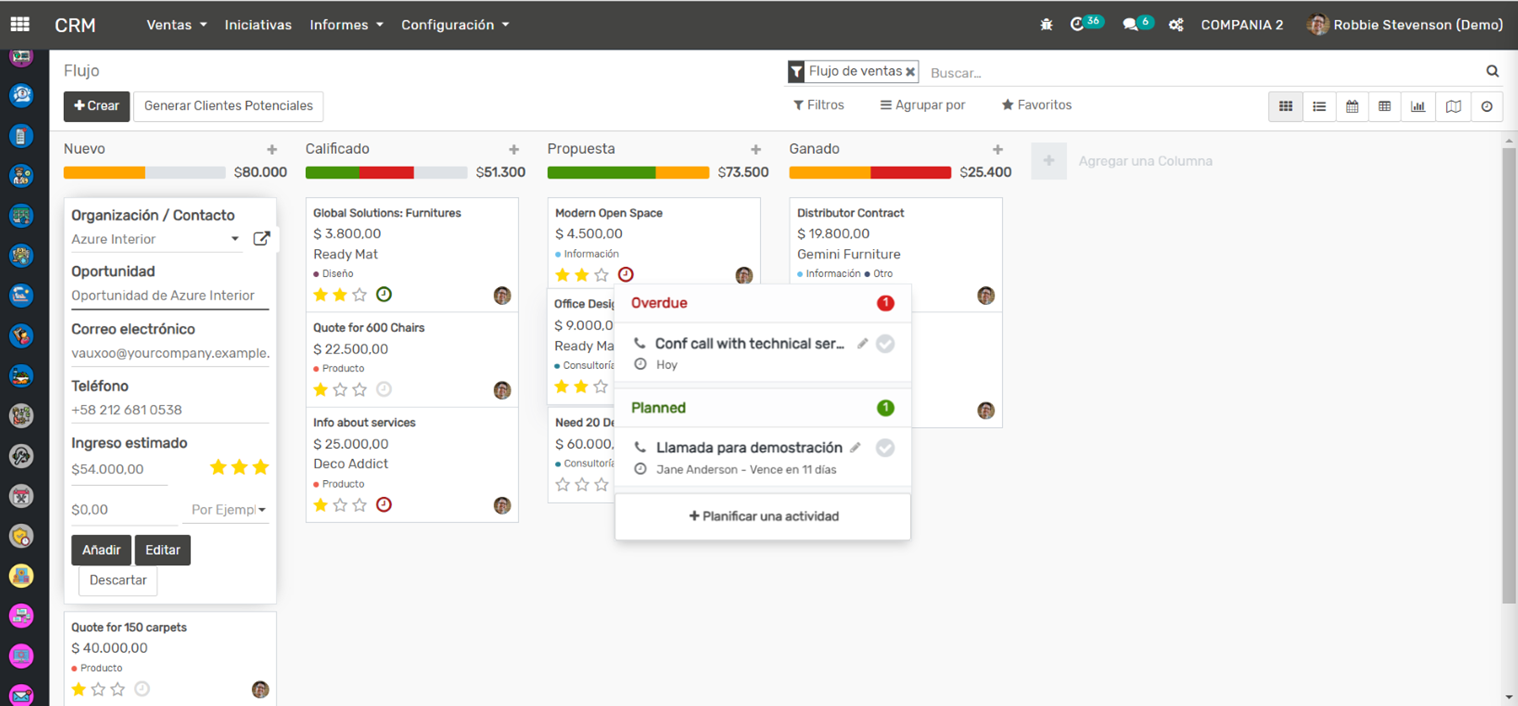
Task: Switch to calendar view
Action: tap(1352, 106)
